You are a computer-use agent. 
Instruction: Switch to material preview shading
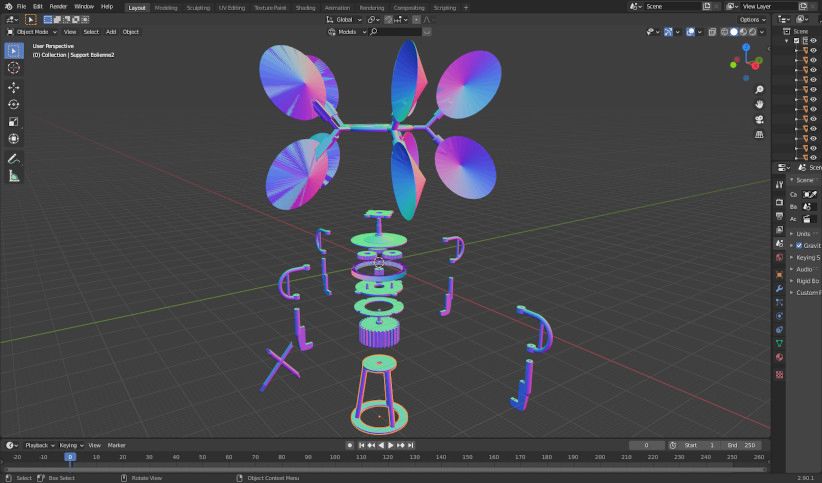[x=743, y=32]
